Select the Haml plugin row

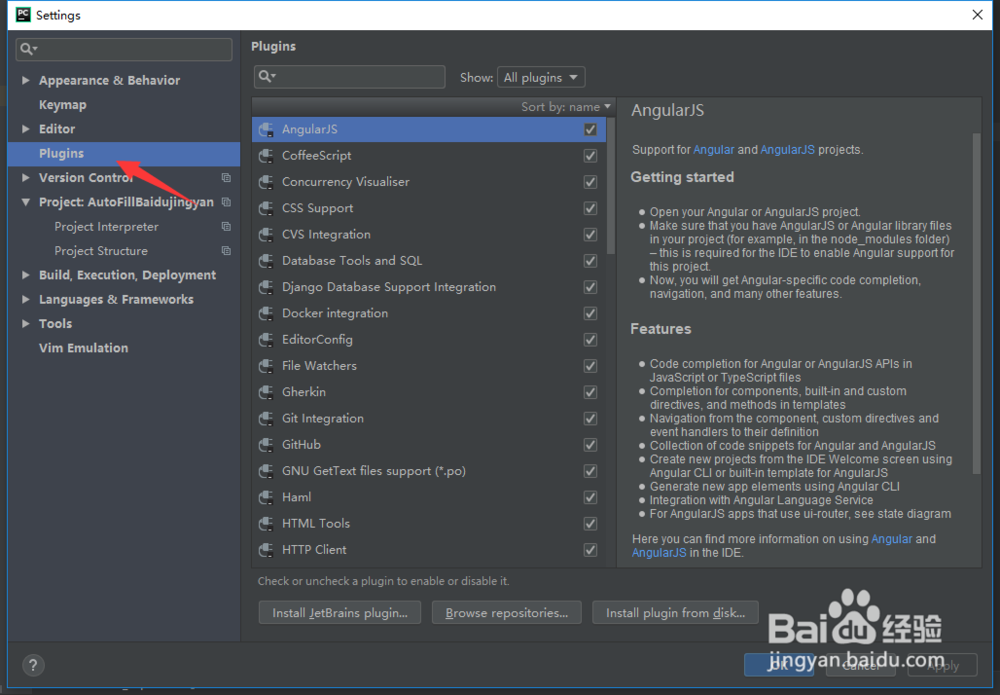429,497
